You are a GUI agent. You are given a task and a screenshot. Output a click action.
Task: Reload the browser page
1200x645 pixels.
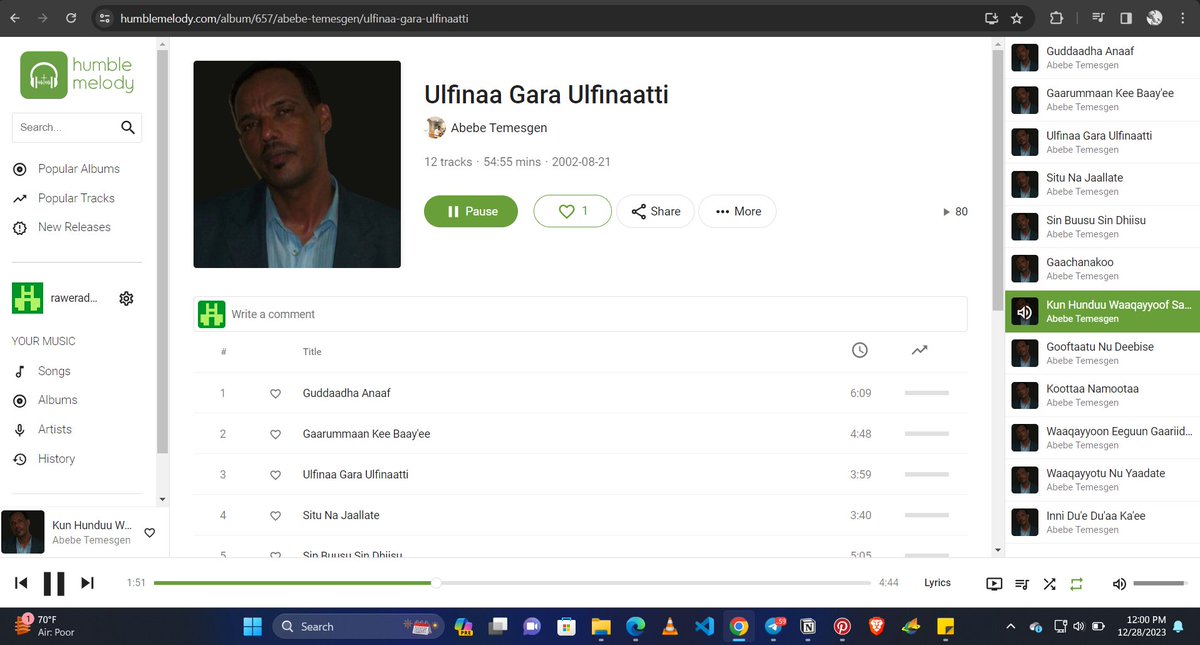coord(70,18)
